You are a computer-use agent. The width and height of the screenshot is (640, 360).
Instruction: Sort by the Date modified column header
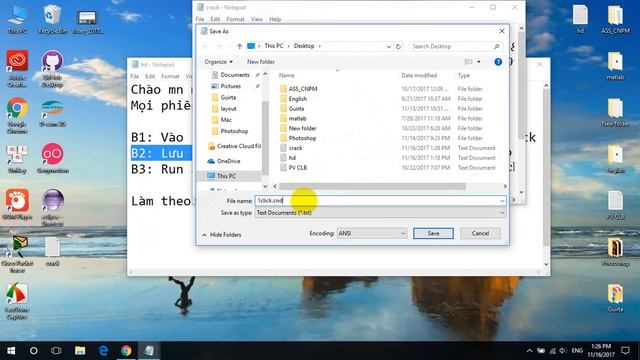(419, 76)
